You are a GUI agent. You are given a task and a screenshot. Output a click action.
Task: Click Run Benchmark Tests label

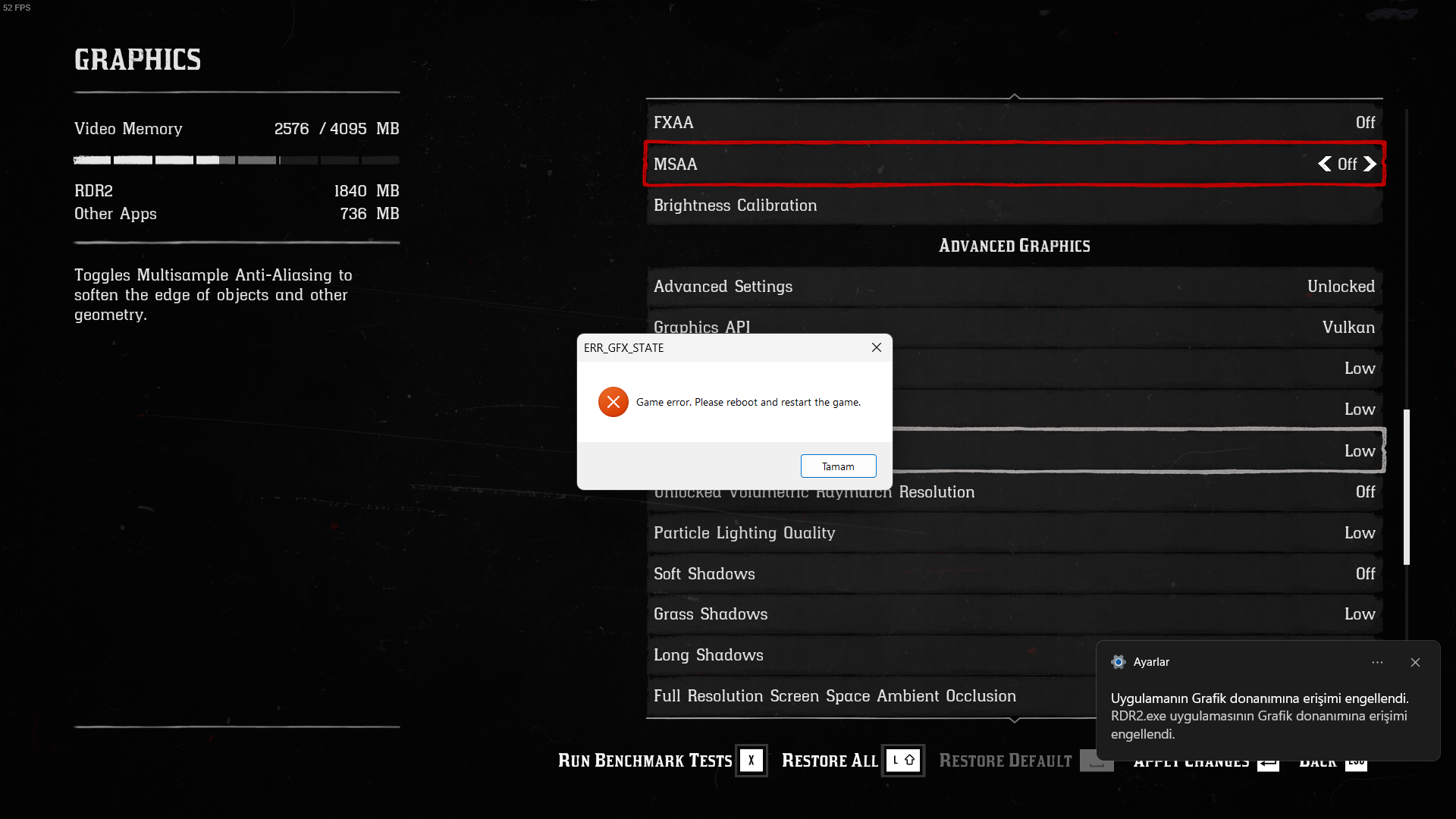645,761
